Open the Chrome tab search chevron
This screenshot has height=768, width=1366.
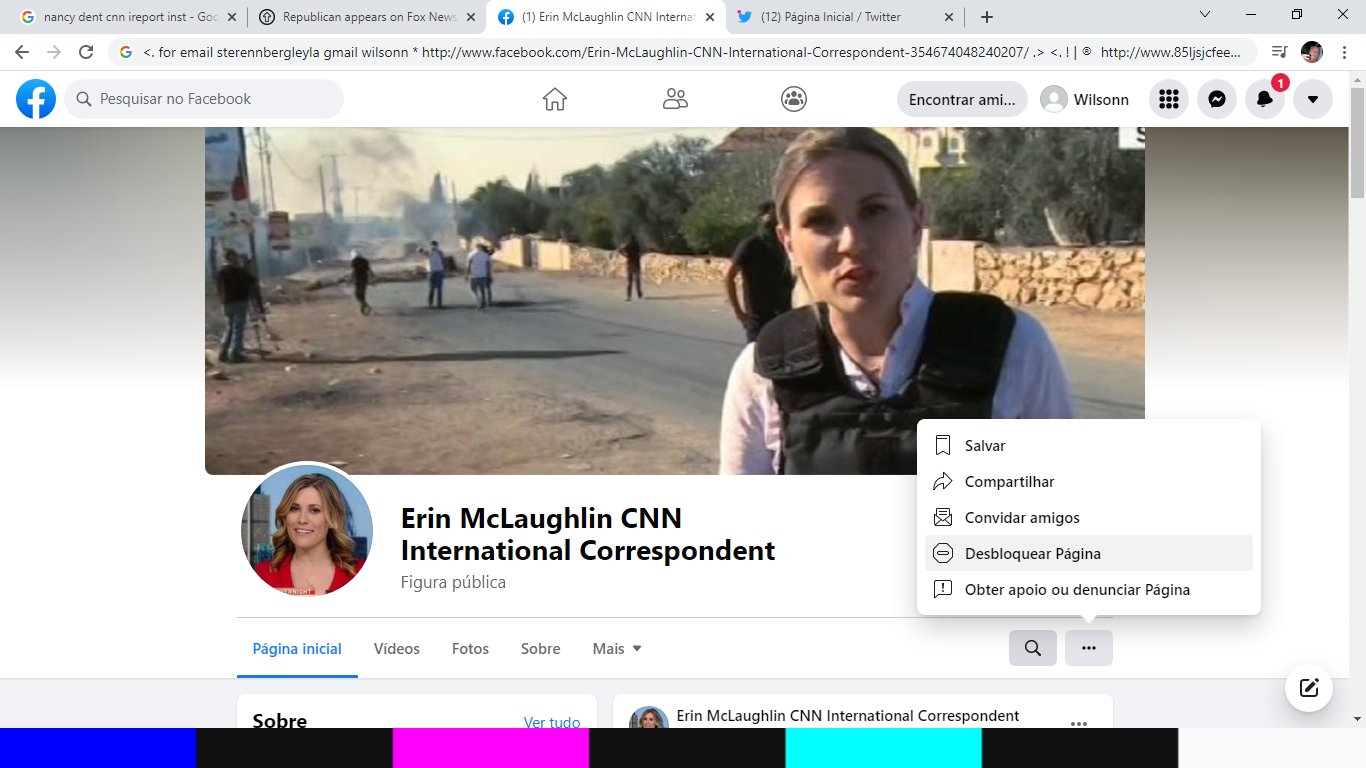[1205, 15]
